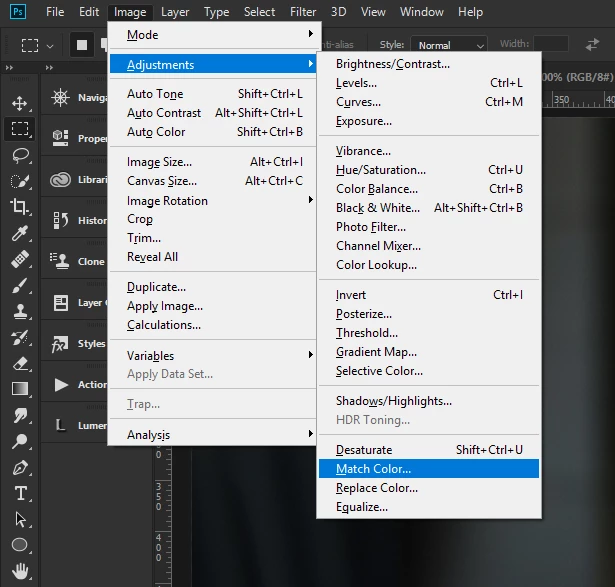Select Image Size menu item
615x587 pixels.
[214, 162]
